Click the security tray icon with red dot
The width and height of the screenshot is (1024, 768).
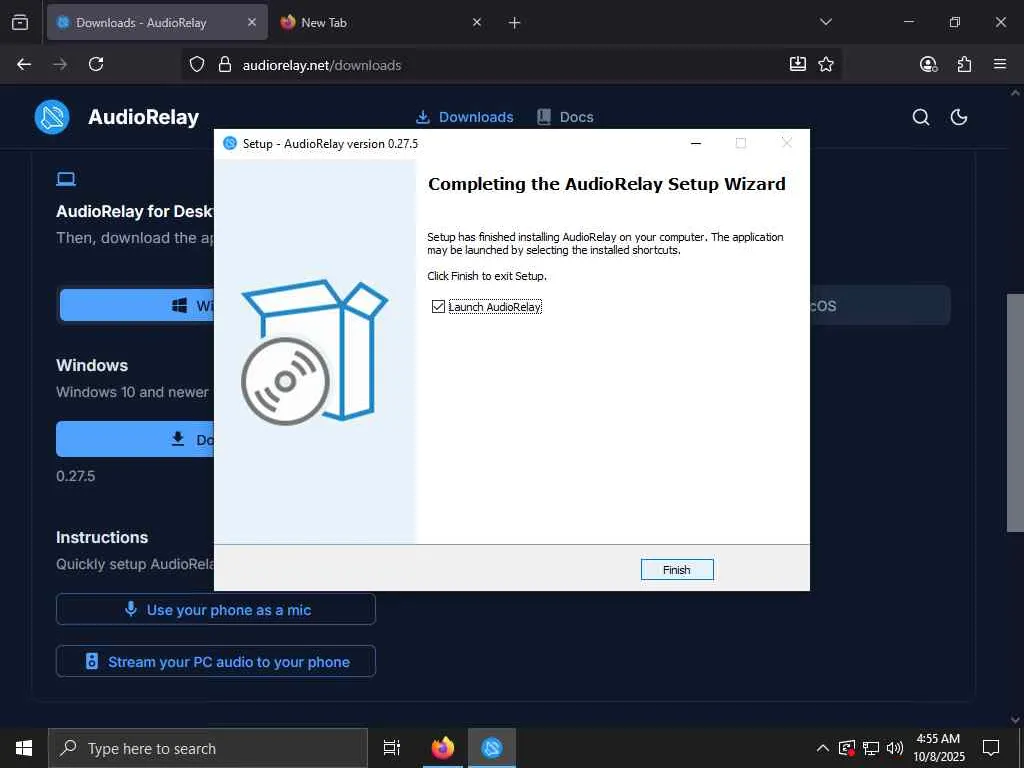847,748
